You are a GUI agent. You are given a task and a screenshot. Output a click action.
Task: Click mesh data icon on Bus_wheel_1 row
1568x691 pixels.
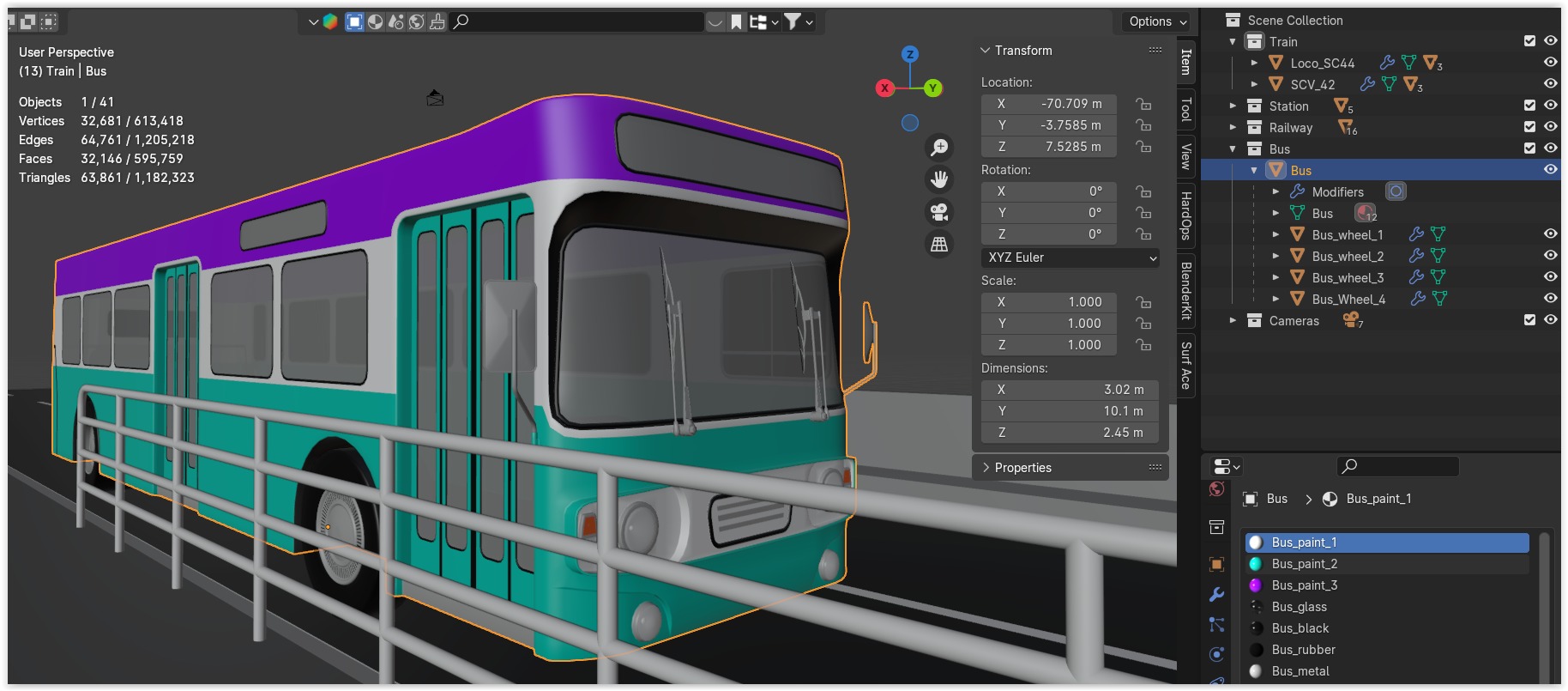point(1438,234)
